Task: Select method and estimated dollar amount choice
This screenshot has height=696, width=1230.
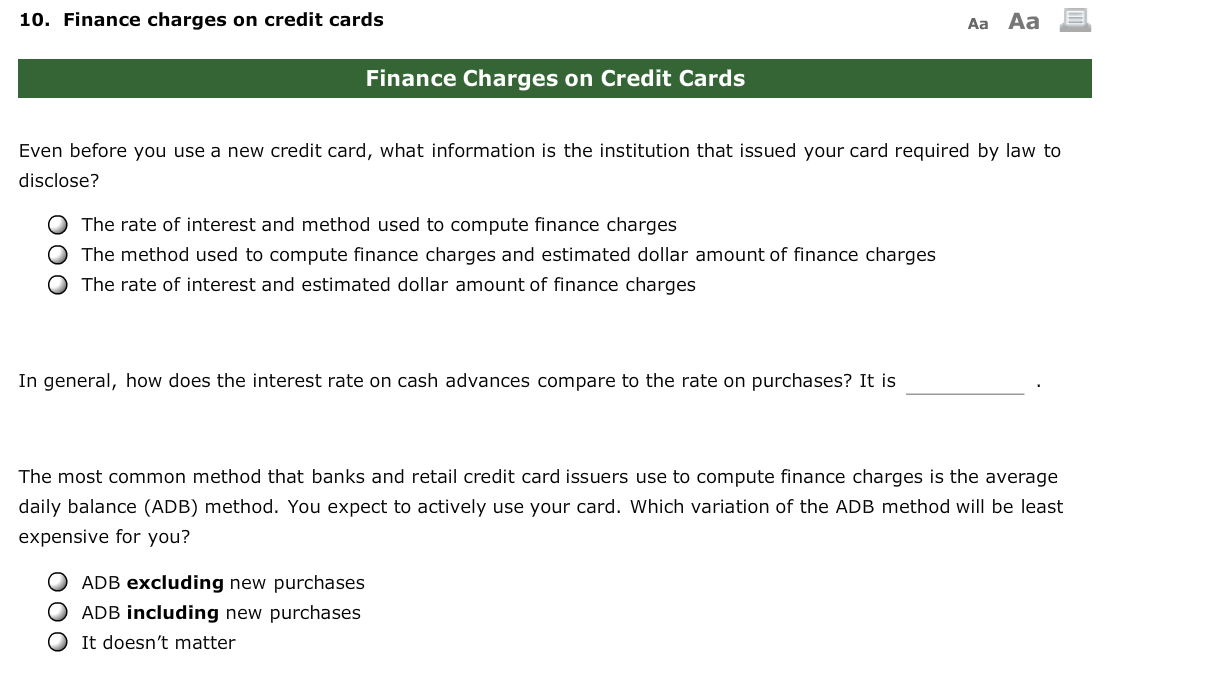Action: 58,254
